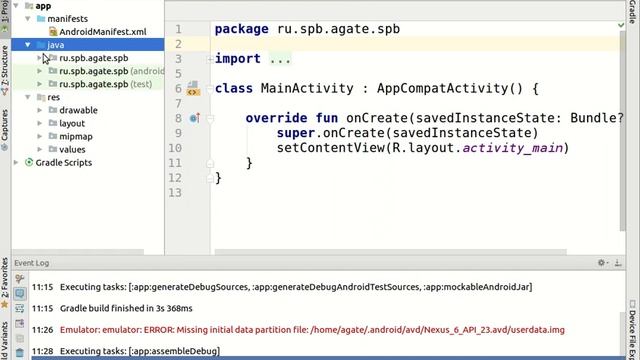
Task: Open the Gradle tool window tab
Action: click(632, 11)
